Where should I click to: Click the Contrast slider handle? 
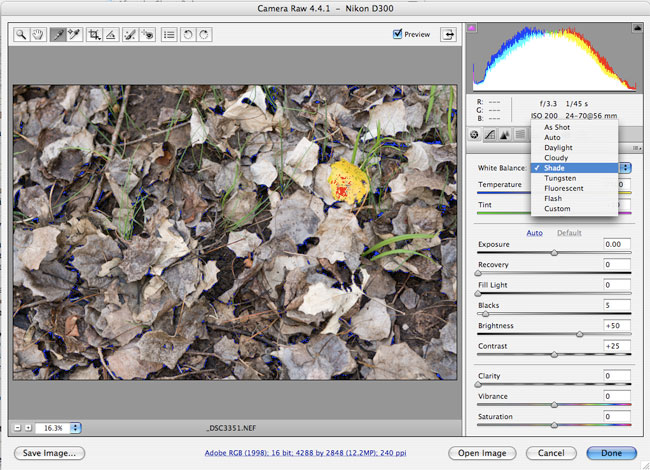pyautogui.click(x=554, y=354)
